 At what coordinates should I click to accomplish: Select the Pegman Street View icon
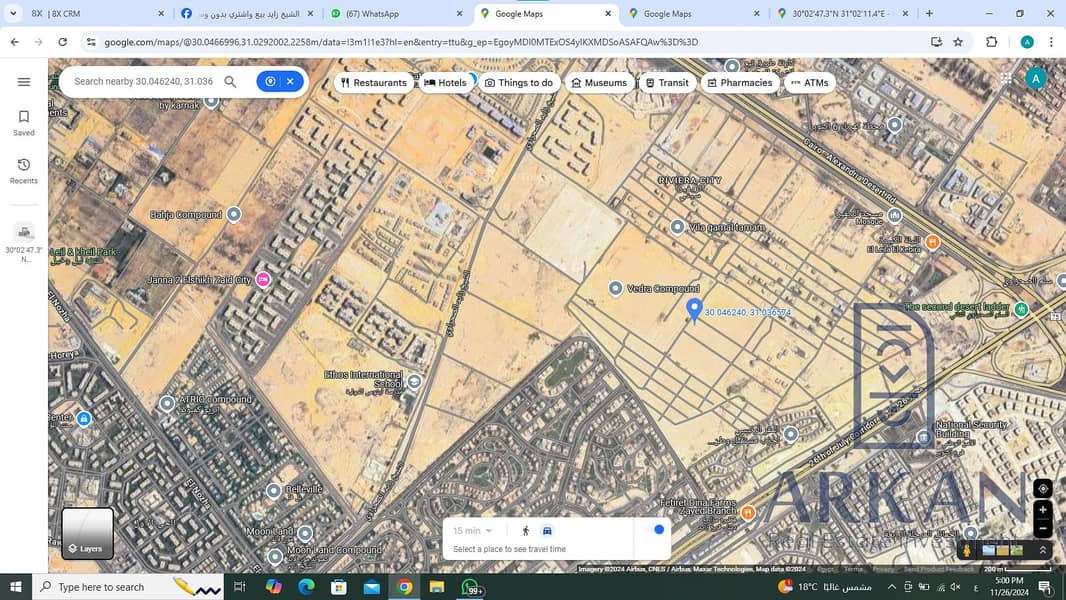tap(967, 550)
